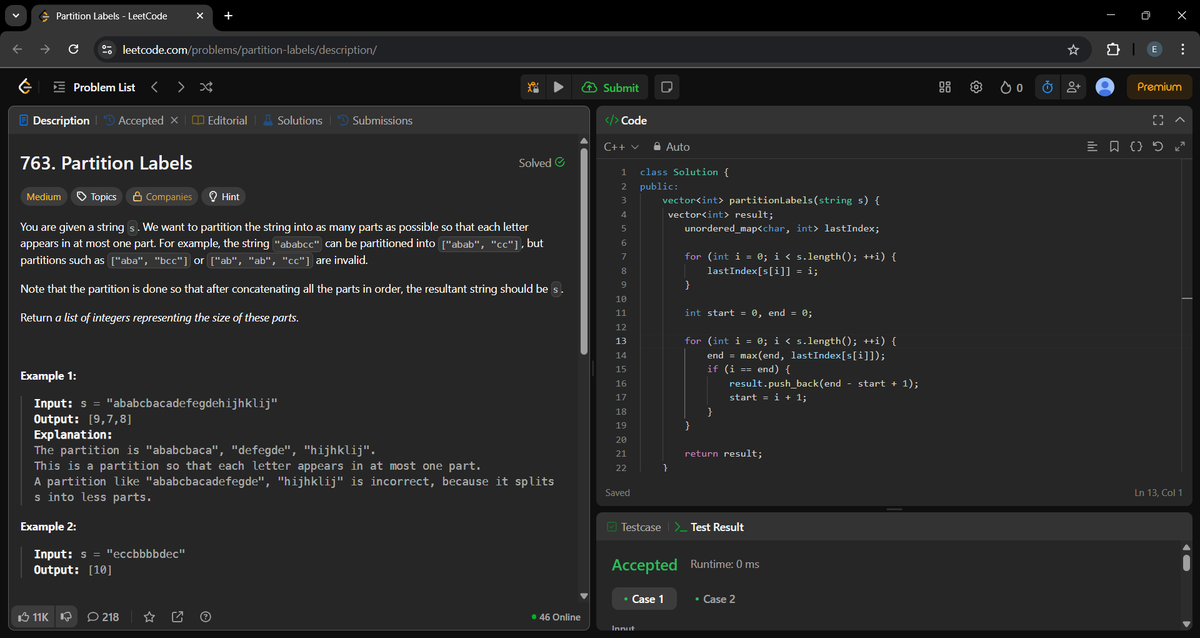The image size is (1200, 638).
Task: Collapse the Code panel chevron
Action: point(1179,120)
